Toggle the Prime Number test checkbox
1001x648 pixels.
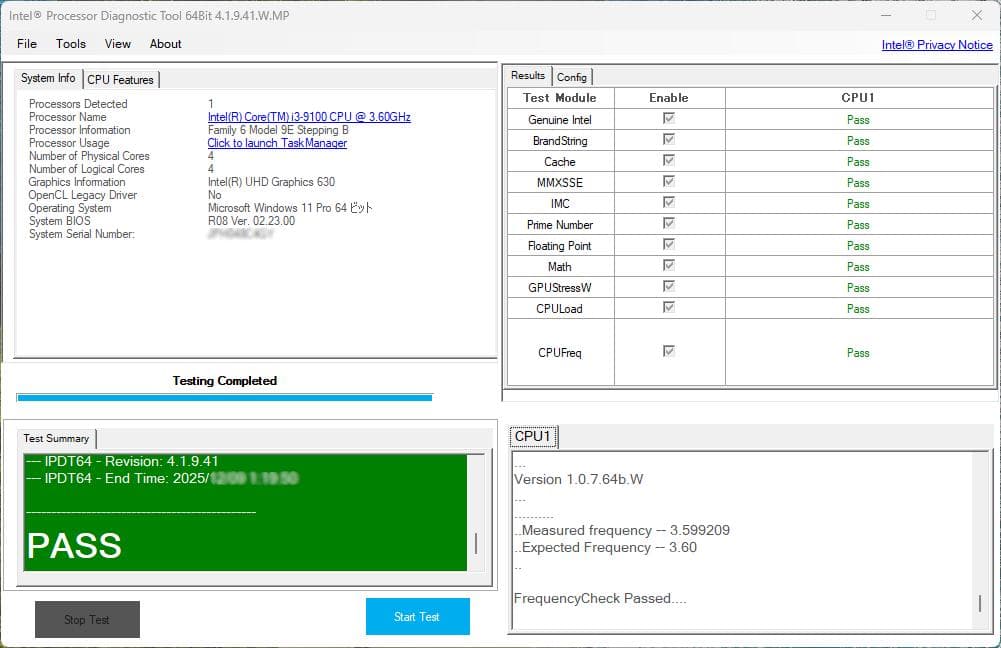click(668, 224)
